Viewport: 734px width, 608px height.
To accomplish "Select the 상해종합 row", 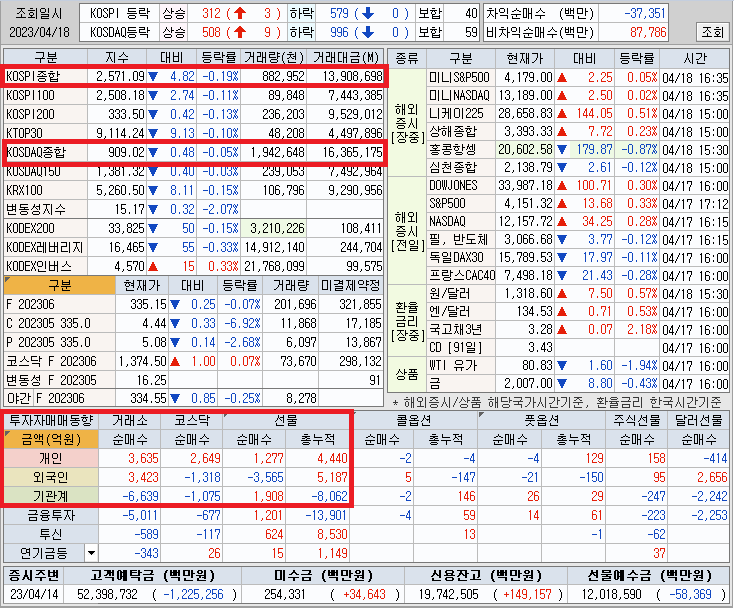I will (x=578, y=132).
